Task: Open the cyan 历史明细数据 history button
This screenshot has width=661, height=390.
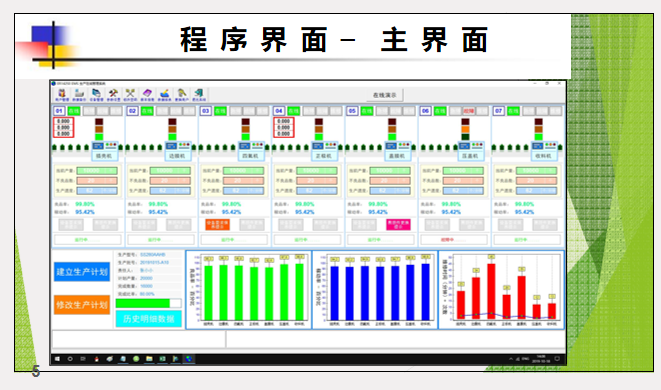Action: pos(148,319)
